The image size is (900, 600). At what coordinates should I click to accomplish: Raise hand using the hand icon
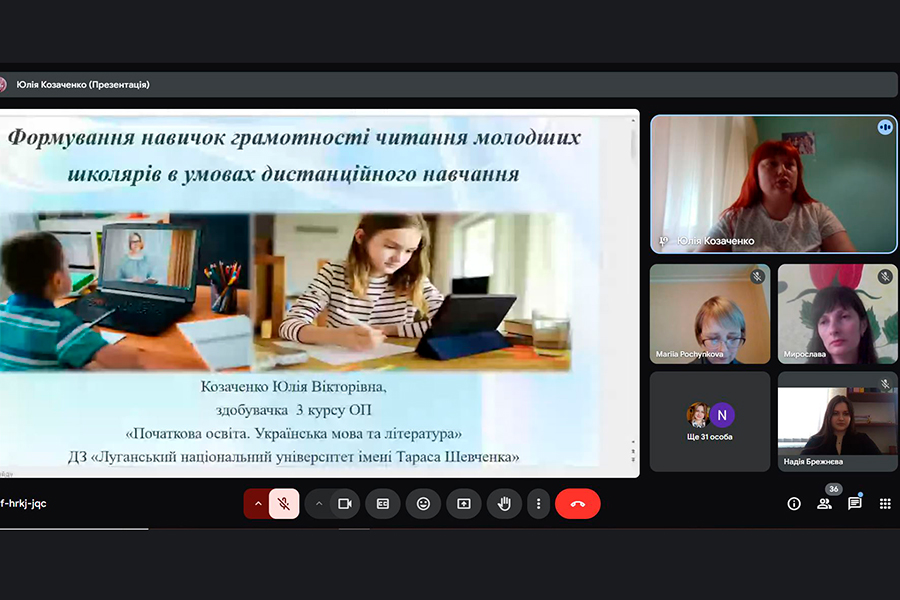click(x=504, y=504)
